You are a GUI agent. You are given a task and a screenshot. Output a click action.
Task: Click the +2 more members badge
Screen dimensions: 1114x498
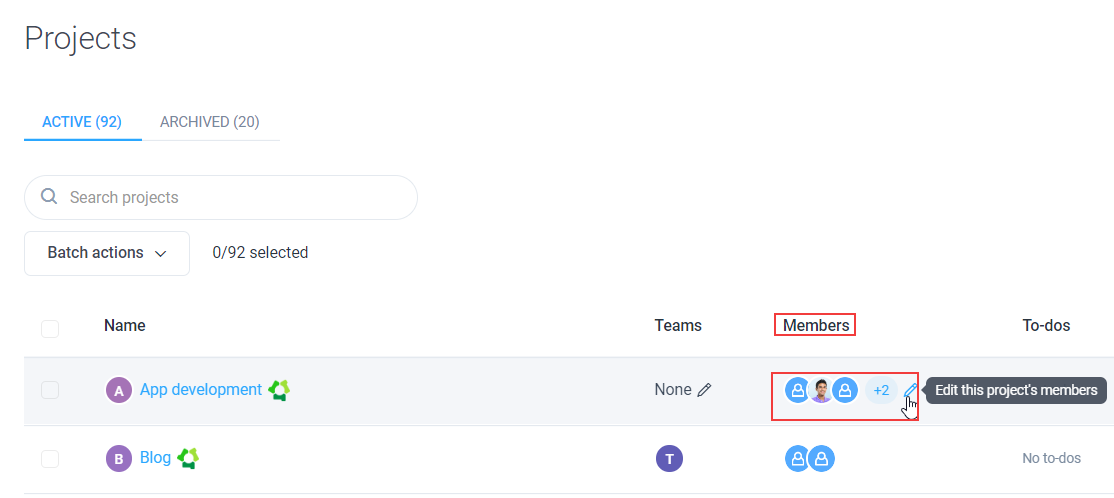tap(881, 390)
